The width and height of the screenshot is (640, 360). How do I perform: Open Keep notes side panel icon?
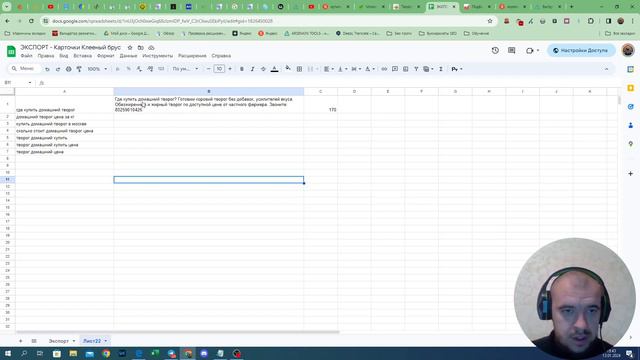[x=631, y=88]
